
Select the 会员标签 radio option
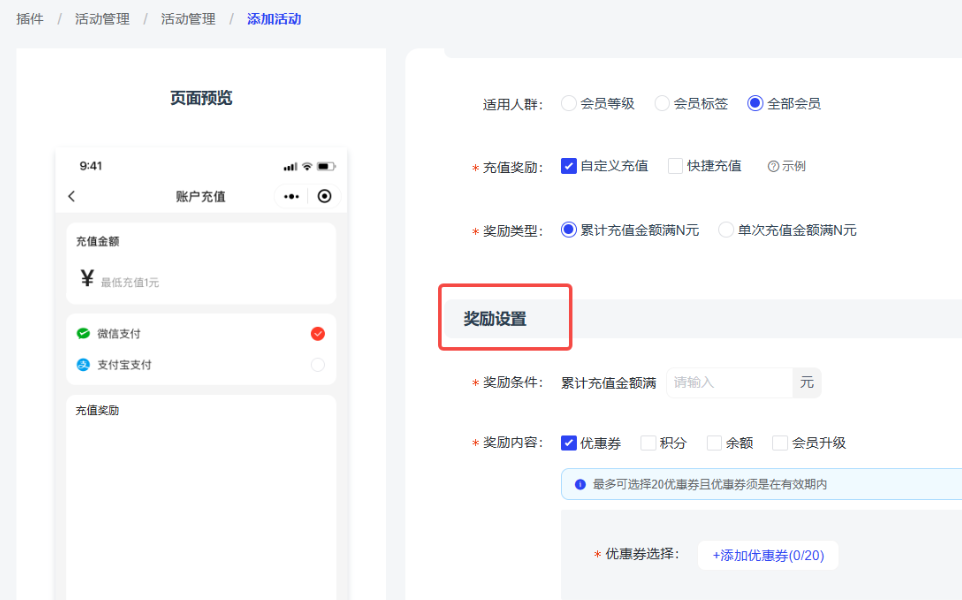[662, 103]
